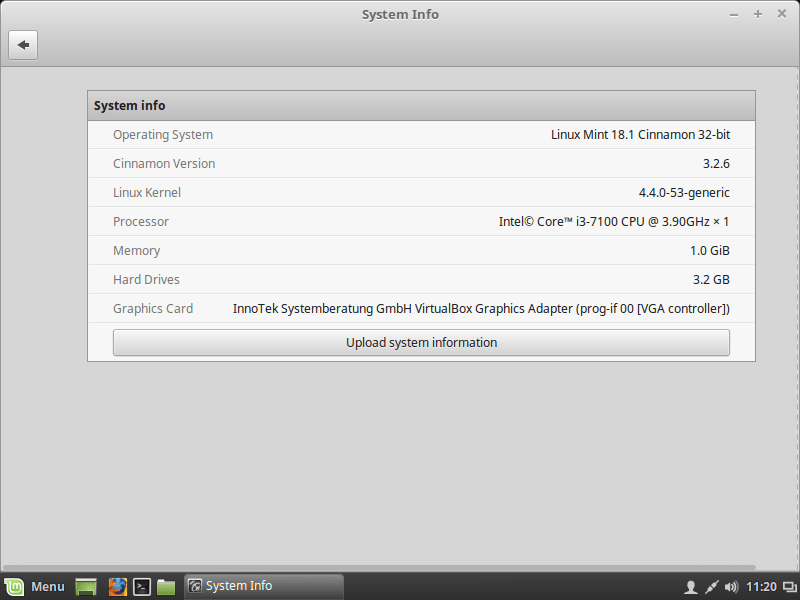Select the Hard Drives label
800x600 pixels.
click(x=146, y=280)
